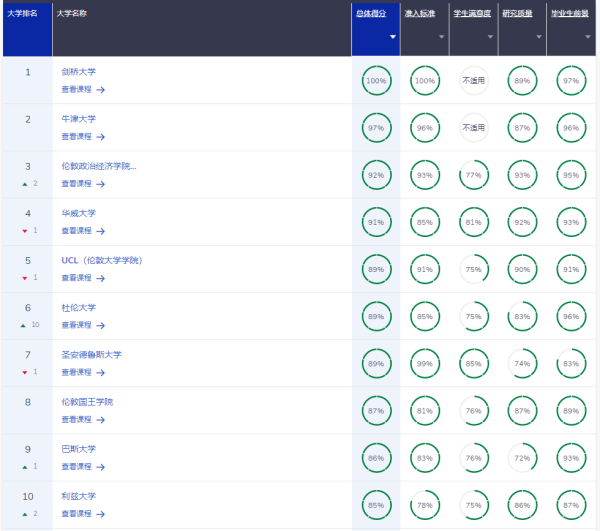Click 86% overall score circle for 巴斯大学
600x531 pixels.
click(377, 458)
